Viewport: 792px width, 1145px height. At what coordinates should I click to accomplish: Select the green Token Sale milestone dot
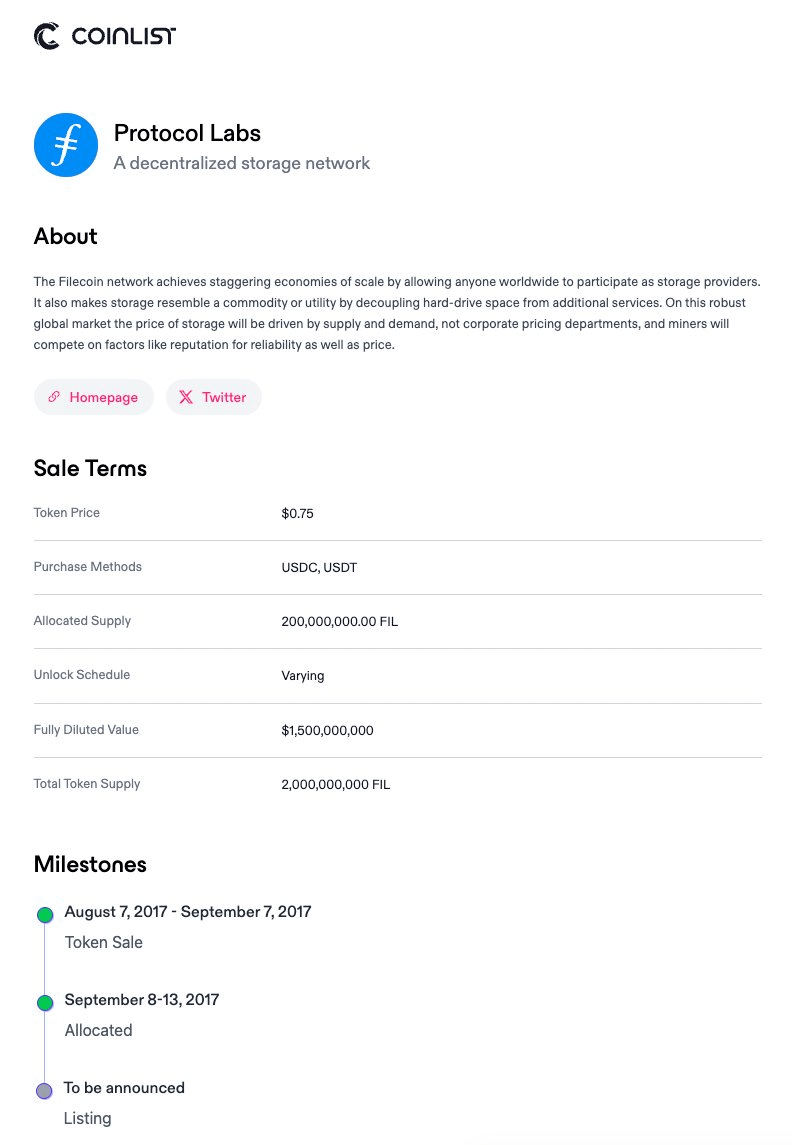(x=44, y=915)
